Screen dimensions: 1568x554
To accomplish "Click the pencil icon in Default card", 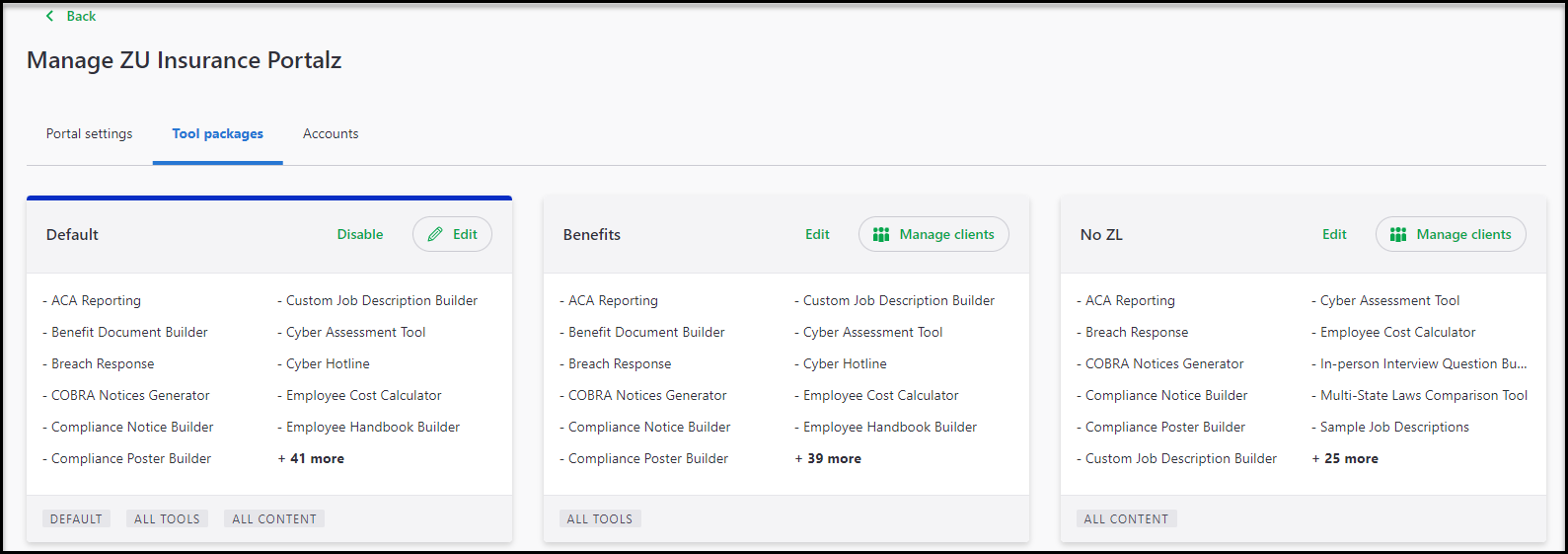I will [435, 234].
